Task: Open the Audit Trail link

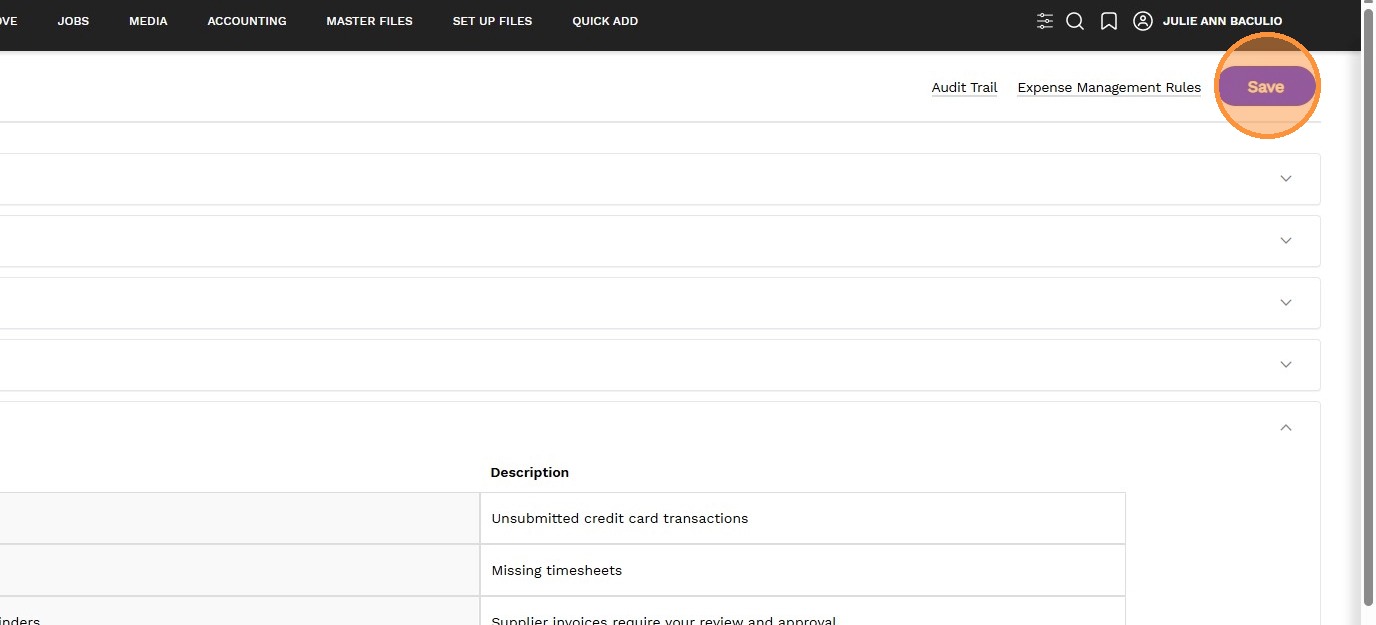Action: pyautogui.click(x=964, y=88)
